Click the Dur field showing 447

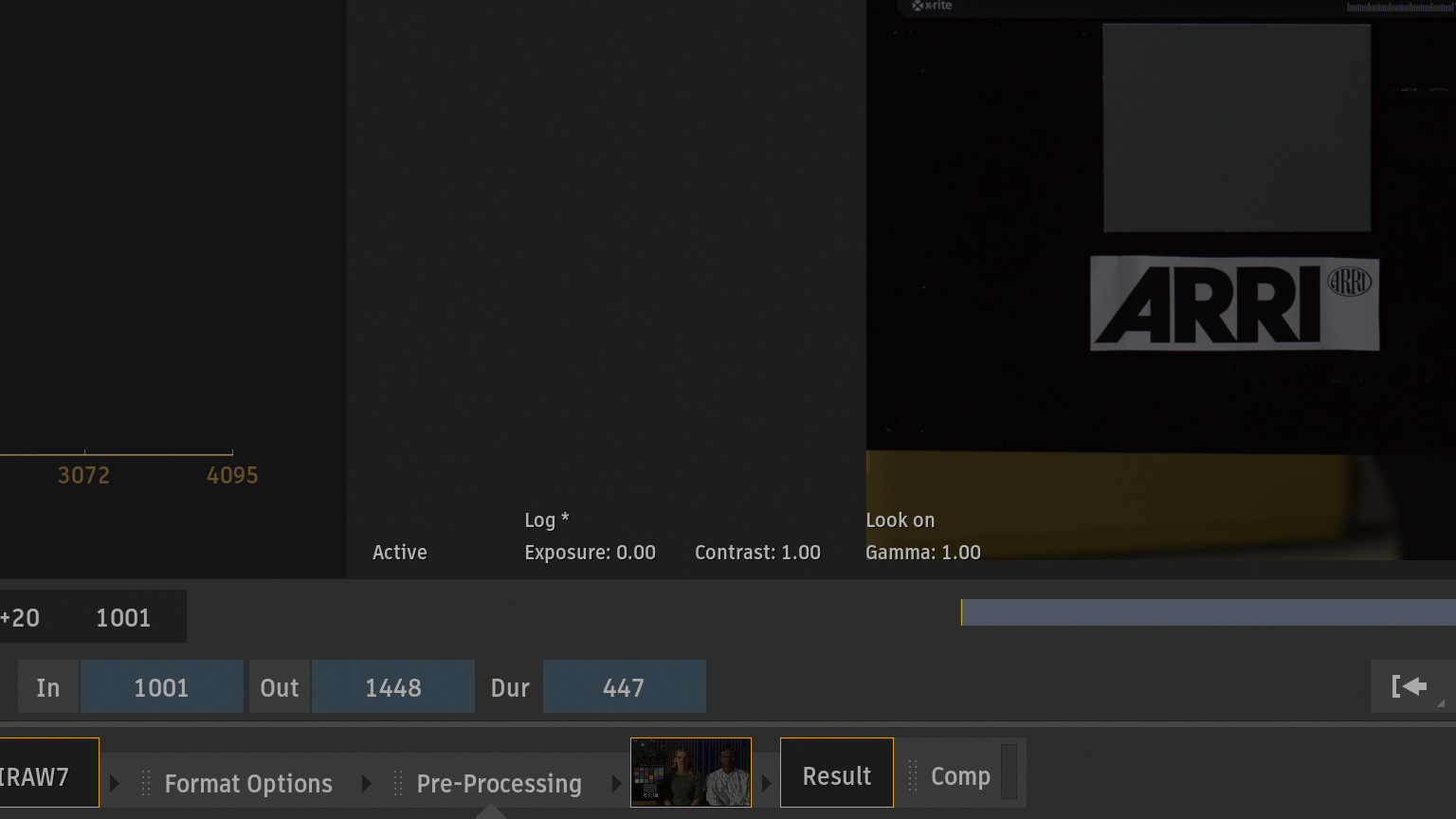point(624,686)
